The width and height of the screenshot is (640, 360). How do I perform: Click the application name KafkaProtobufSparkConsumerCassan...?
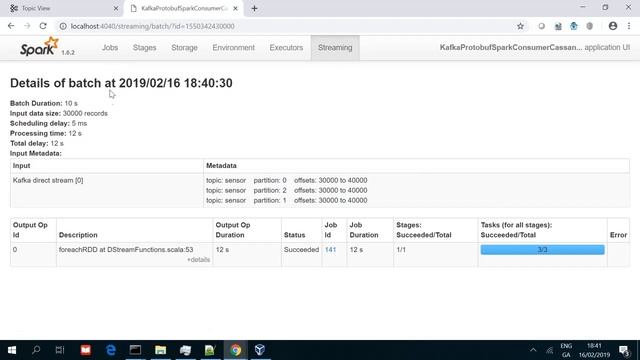click(511, 47)
